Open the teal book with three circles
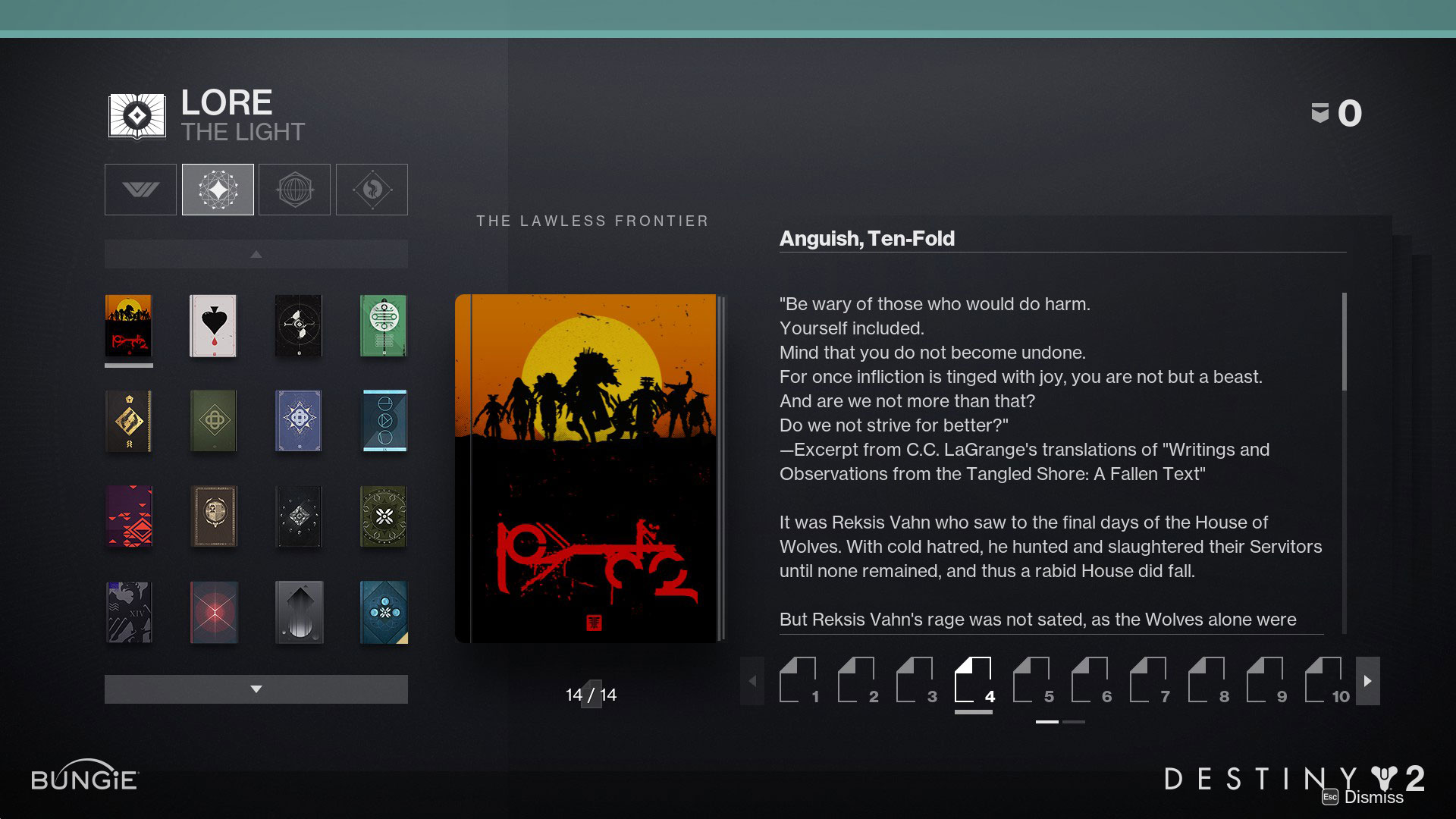This screenshot has width=1456, height=819. (384, 421)
